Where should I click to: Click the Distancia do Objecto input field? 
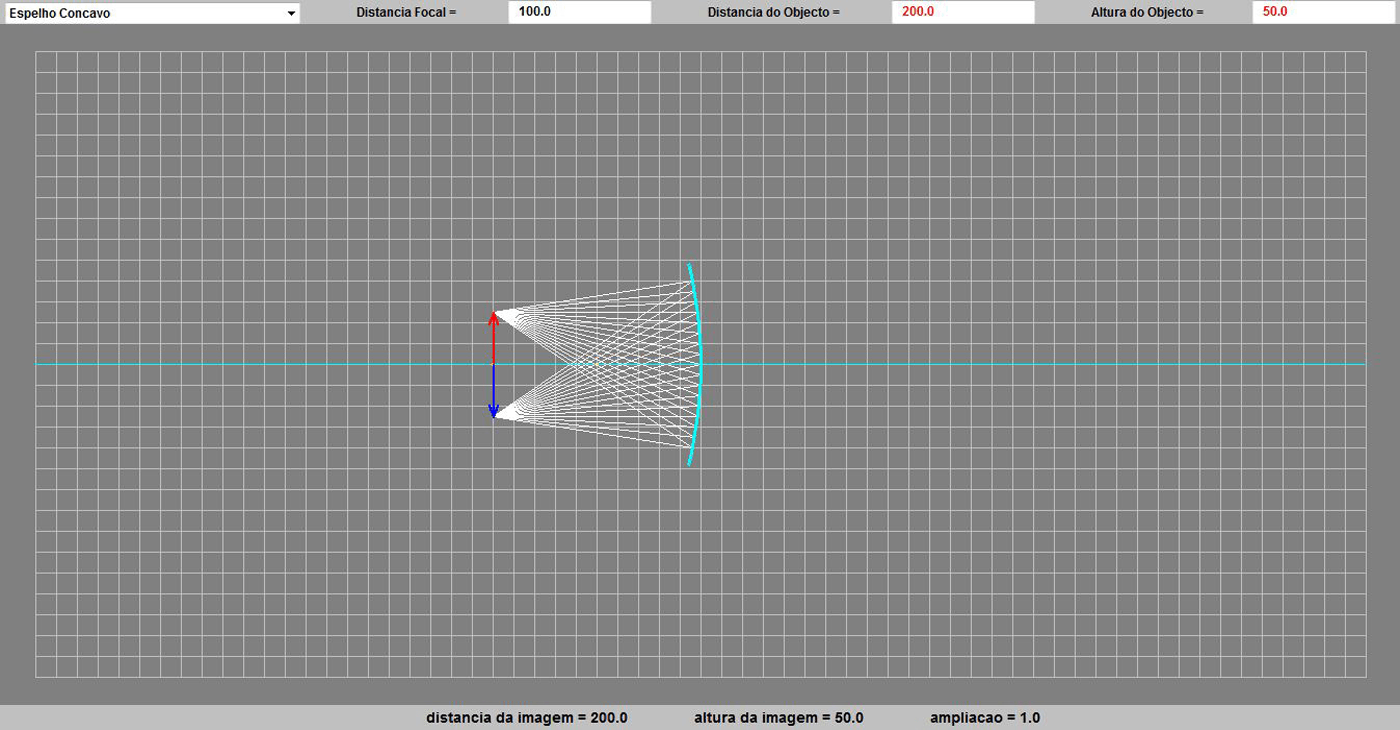pyautogui.click(x=963, y=13)
